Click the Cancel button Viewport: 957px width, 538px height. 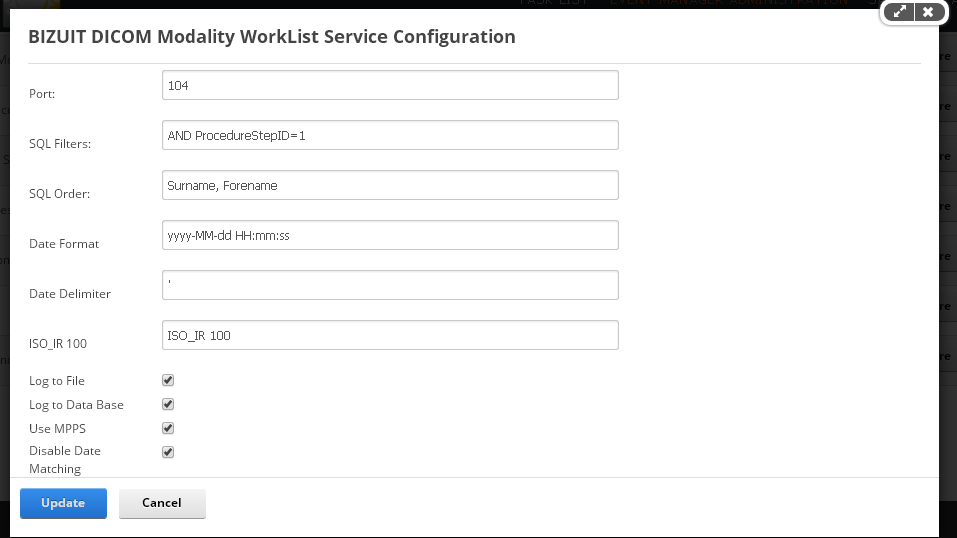coord(162,503)
